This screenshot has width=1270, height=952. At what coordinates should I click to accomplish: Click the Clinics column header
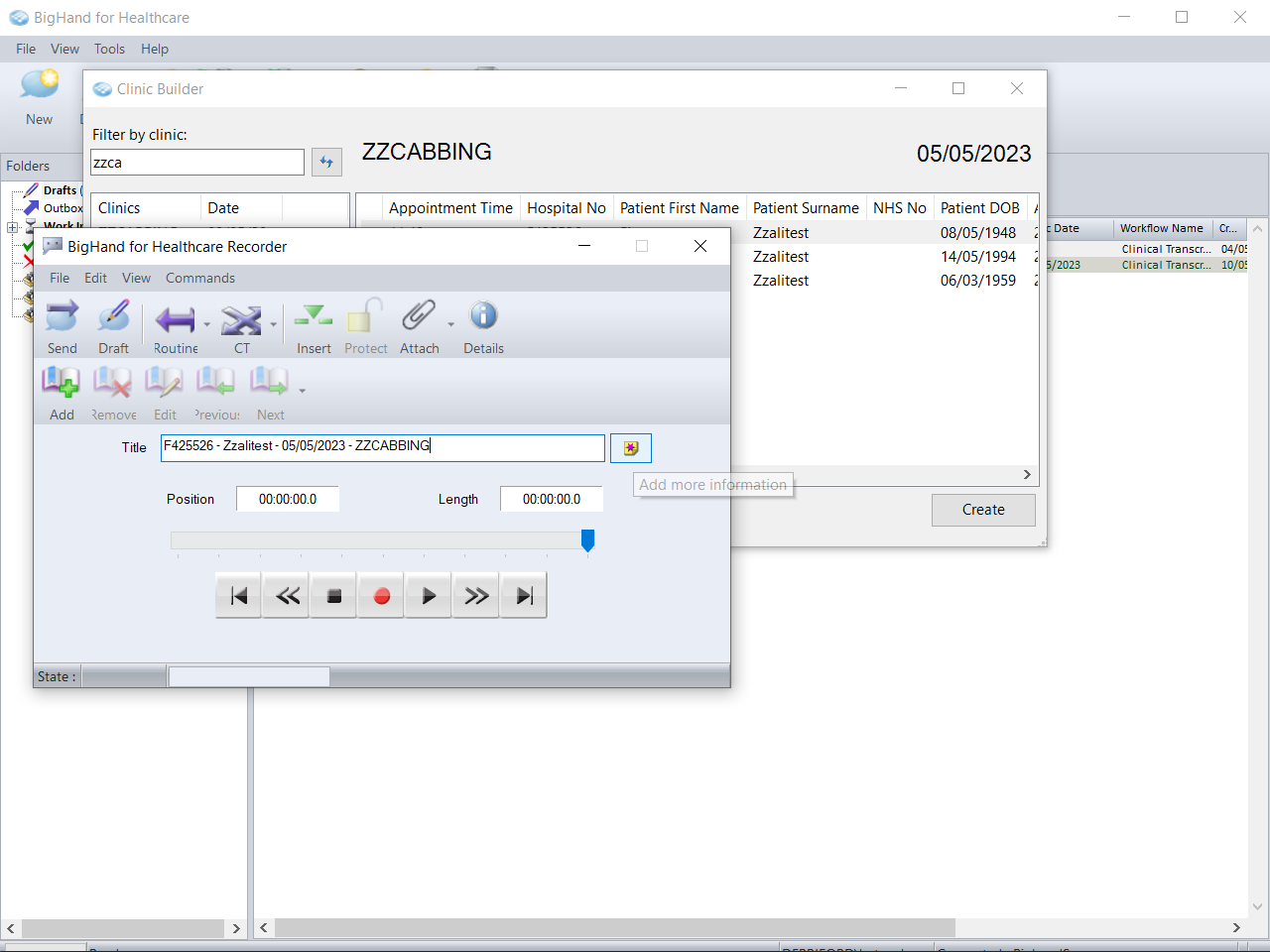[x=146, y=207]
